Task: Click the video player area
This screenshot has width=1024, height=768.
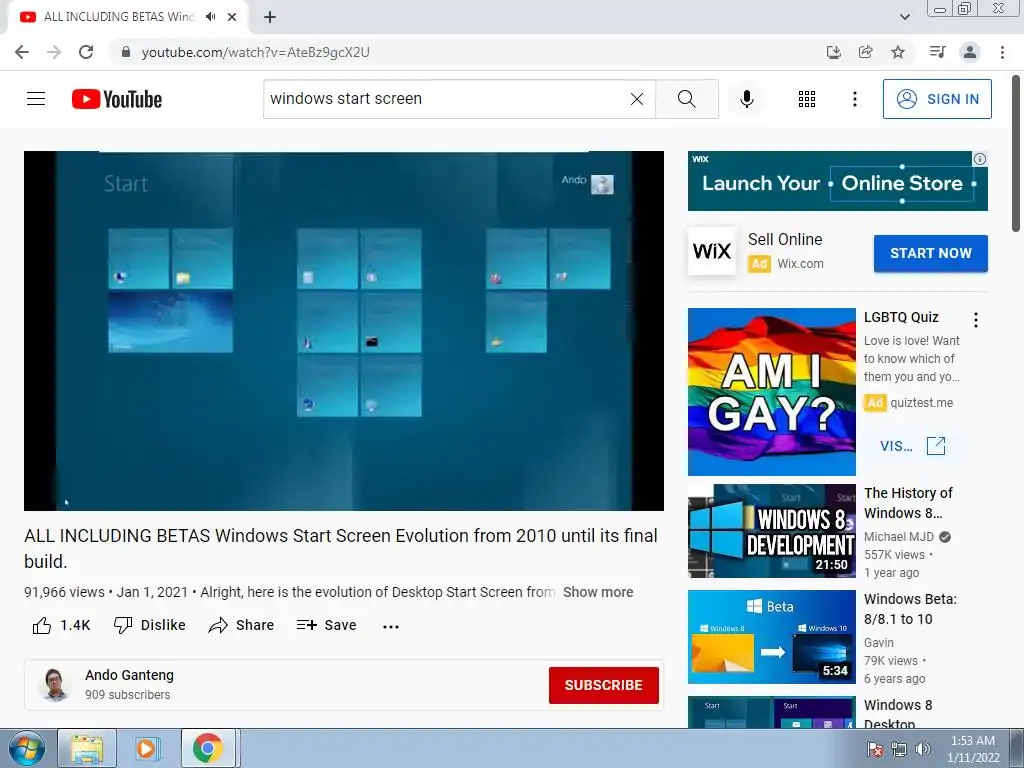Action: [344, 330]
